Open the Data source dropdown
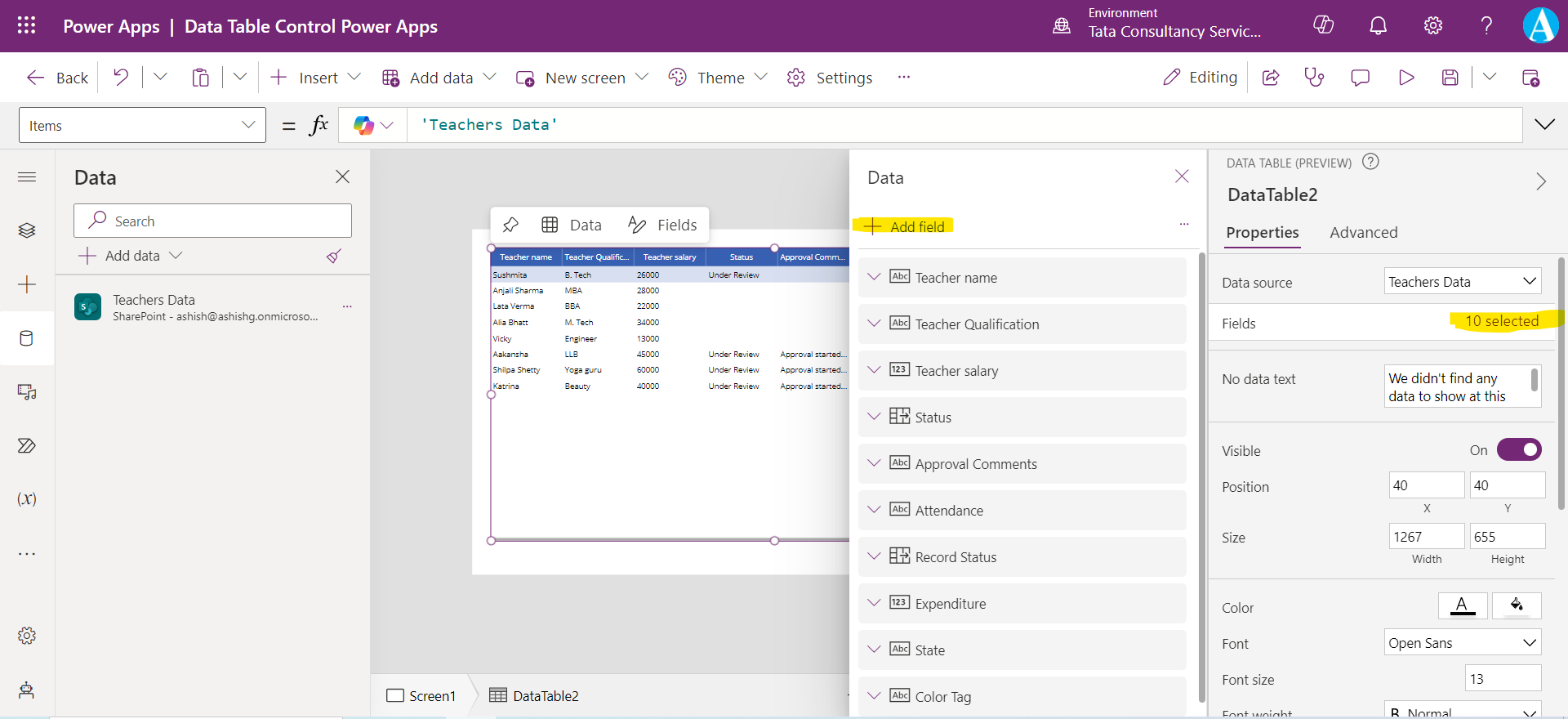Screen dimensions: 1568x719 1462,282
